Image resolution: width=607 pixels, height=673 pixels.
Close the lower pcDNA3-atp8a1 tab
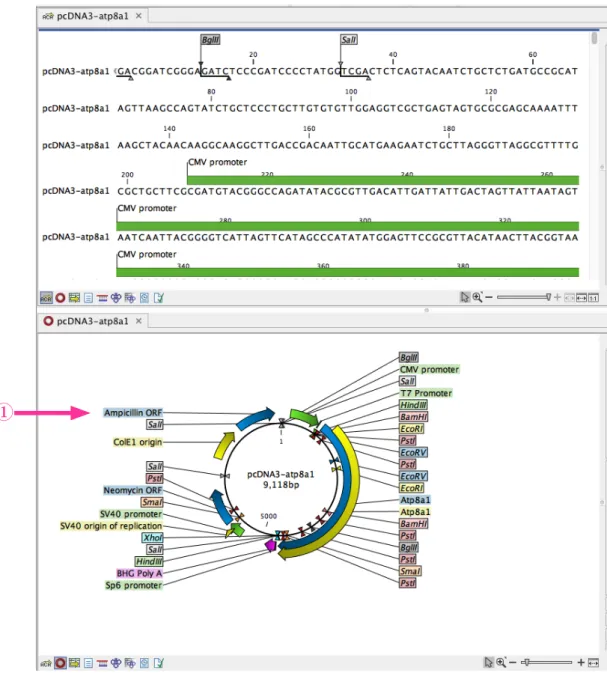coord(139,321)
